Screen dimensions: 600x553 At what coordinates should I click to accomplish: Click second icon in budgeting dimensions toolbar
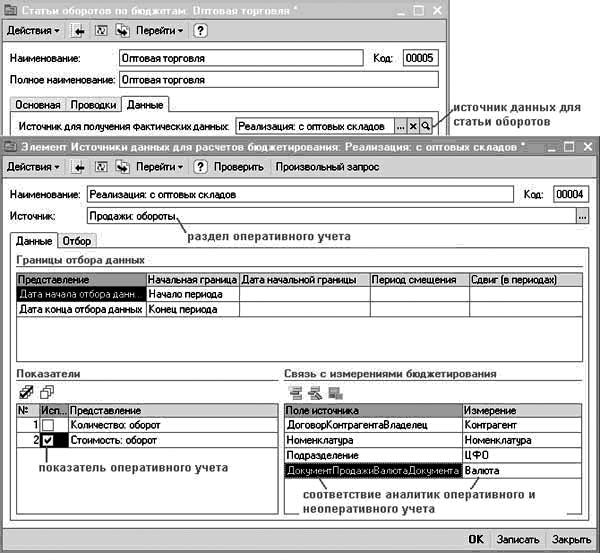click(x=315, y=393)
